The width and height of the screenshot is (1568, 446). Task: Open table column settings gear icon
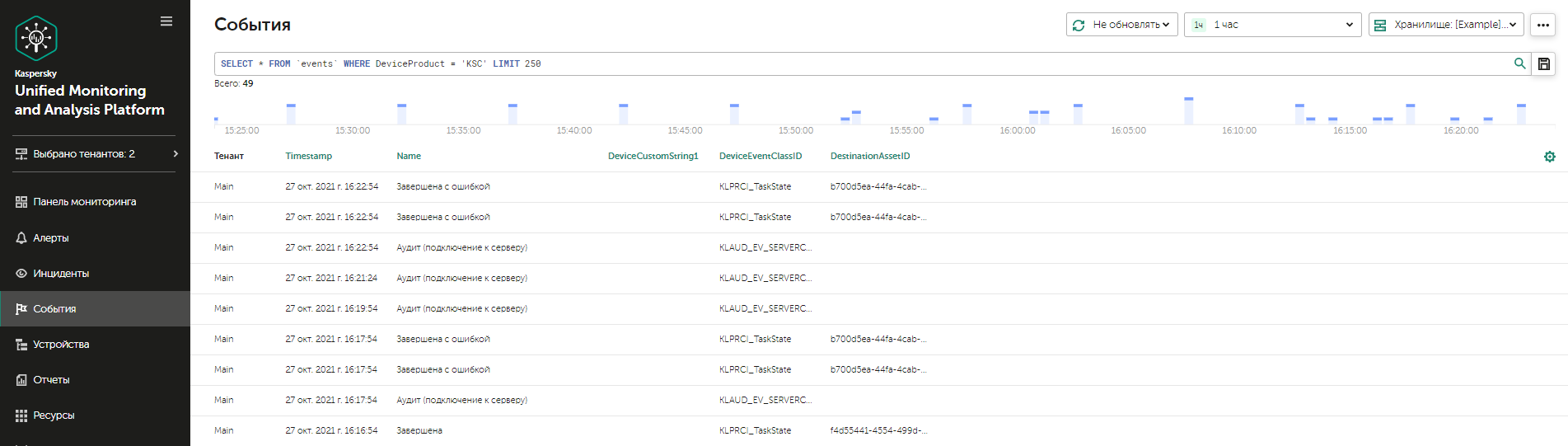[1549, 157]
